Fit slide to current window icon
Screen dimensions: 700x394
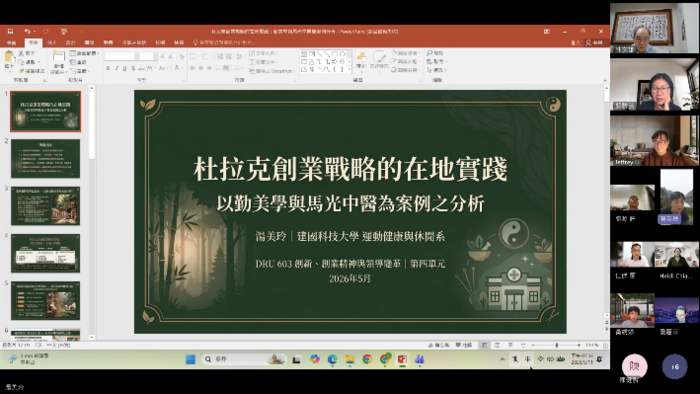[x=605, y=345]
